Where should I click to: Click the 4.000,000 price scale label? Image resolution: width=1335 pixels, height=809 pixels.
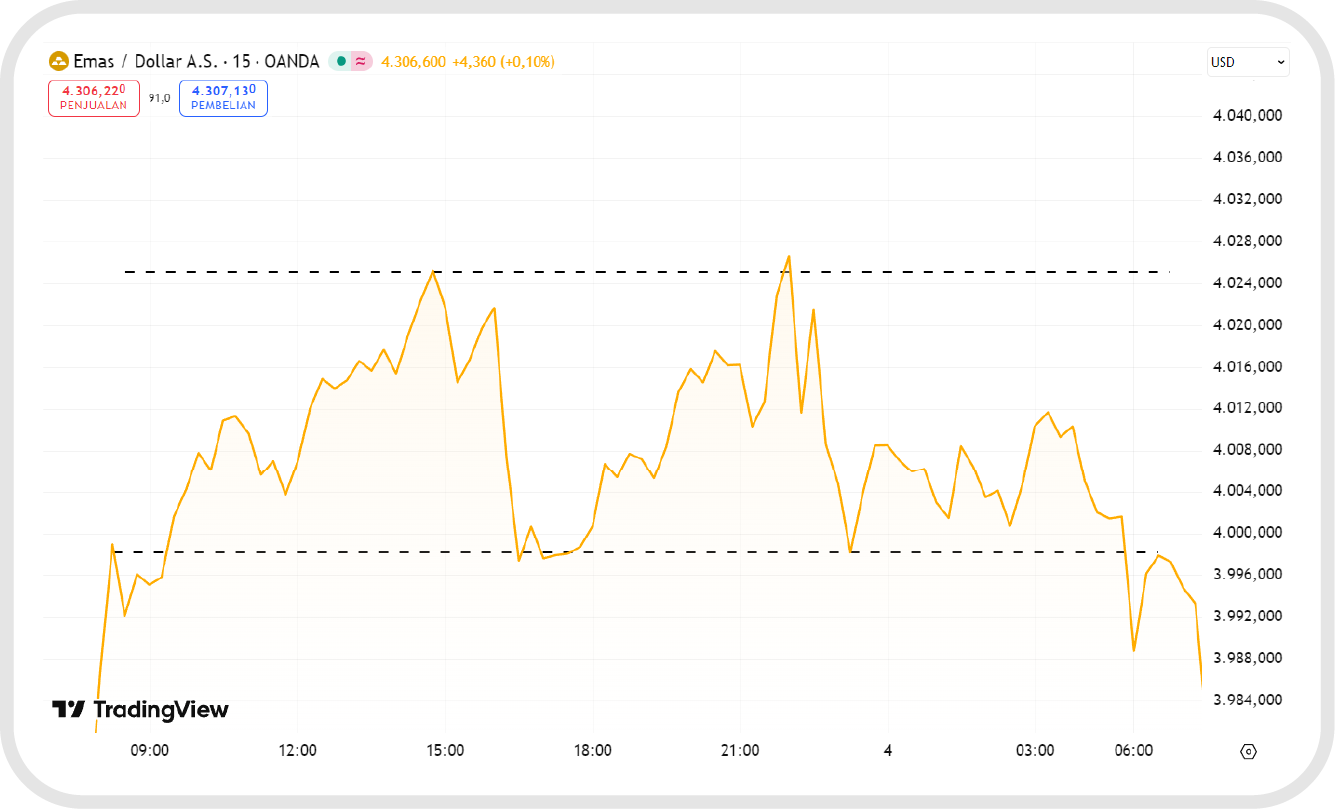(x=1246, y=533)
